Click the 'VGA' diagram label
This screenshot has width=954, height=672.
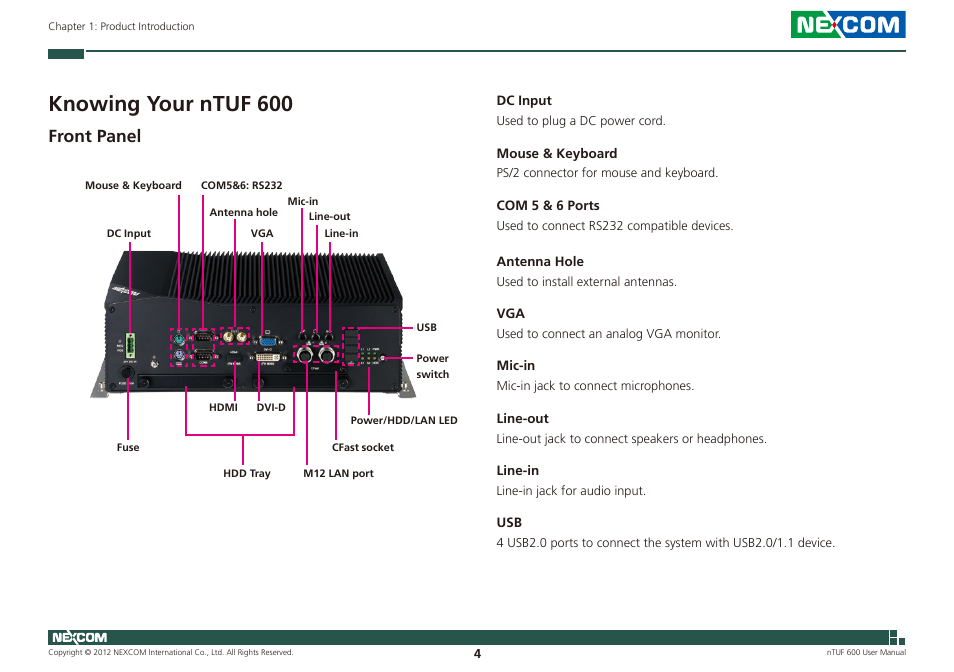click(262, 234)
